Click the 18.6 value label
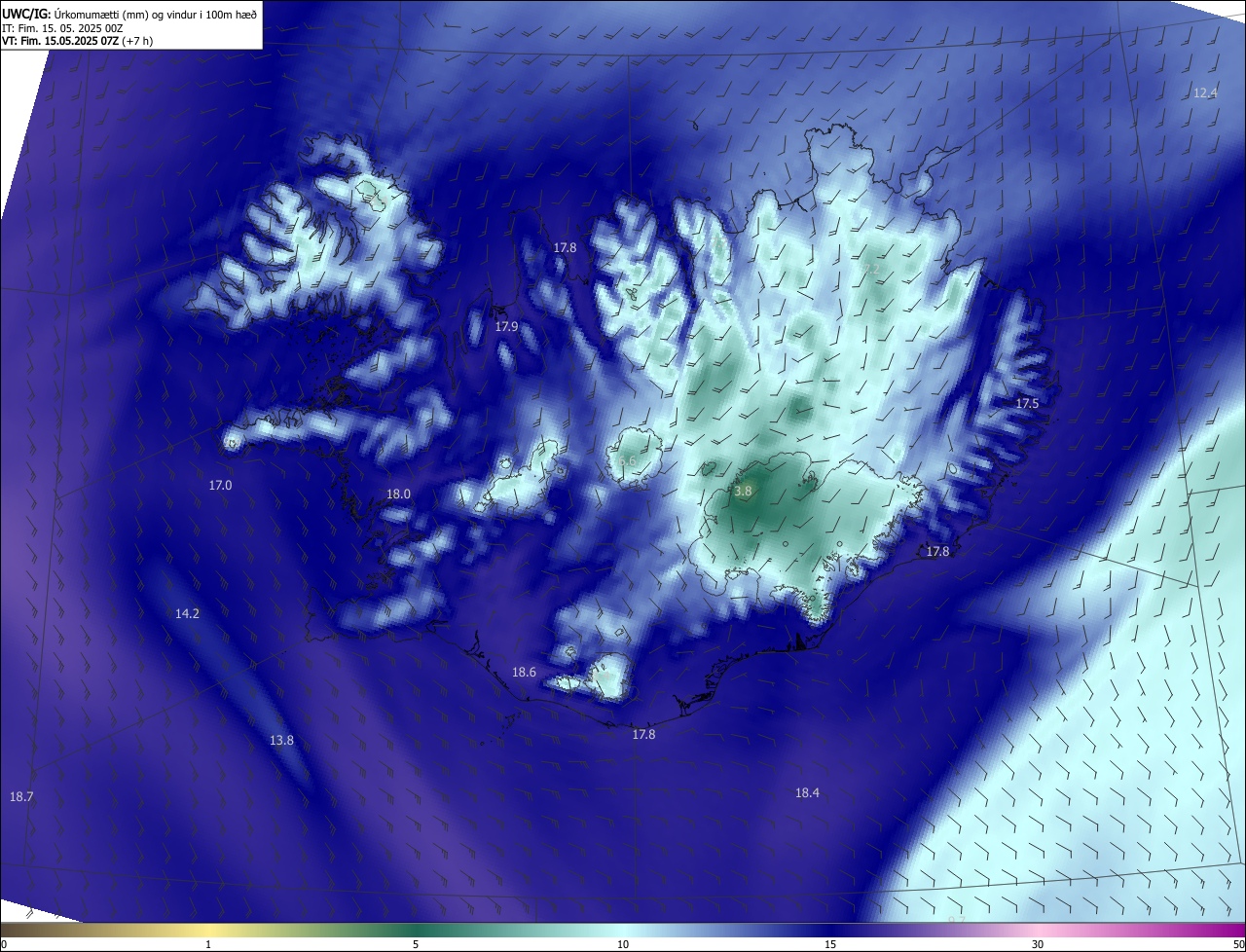1246x952 pixels. tap(524, 673)
